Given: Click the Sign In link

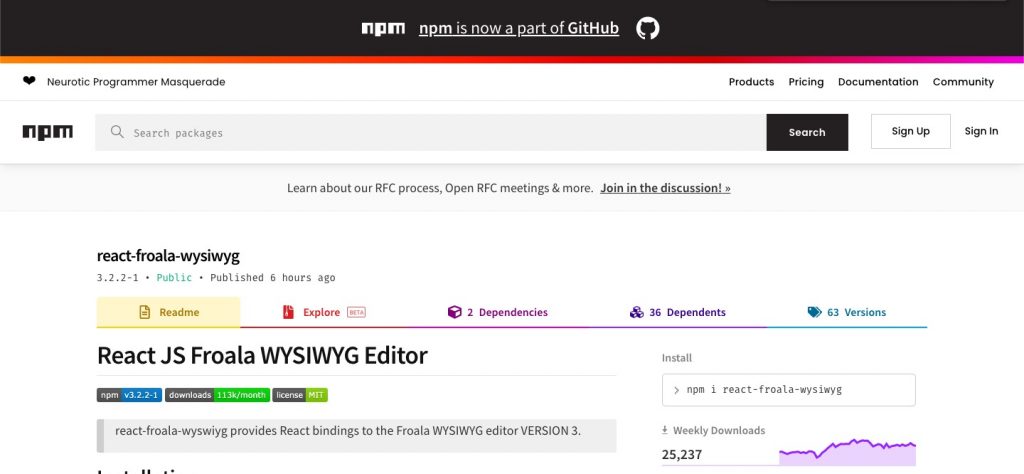Looking at the screenshot, I should point(981,131).
